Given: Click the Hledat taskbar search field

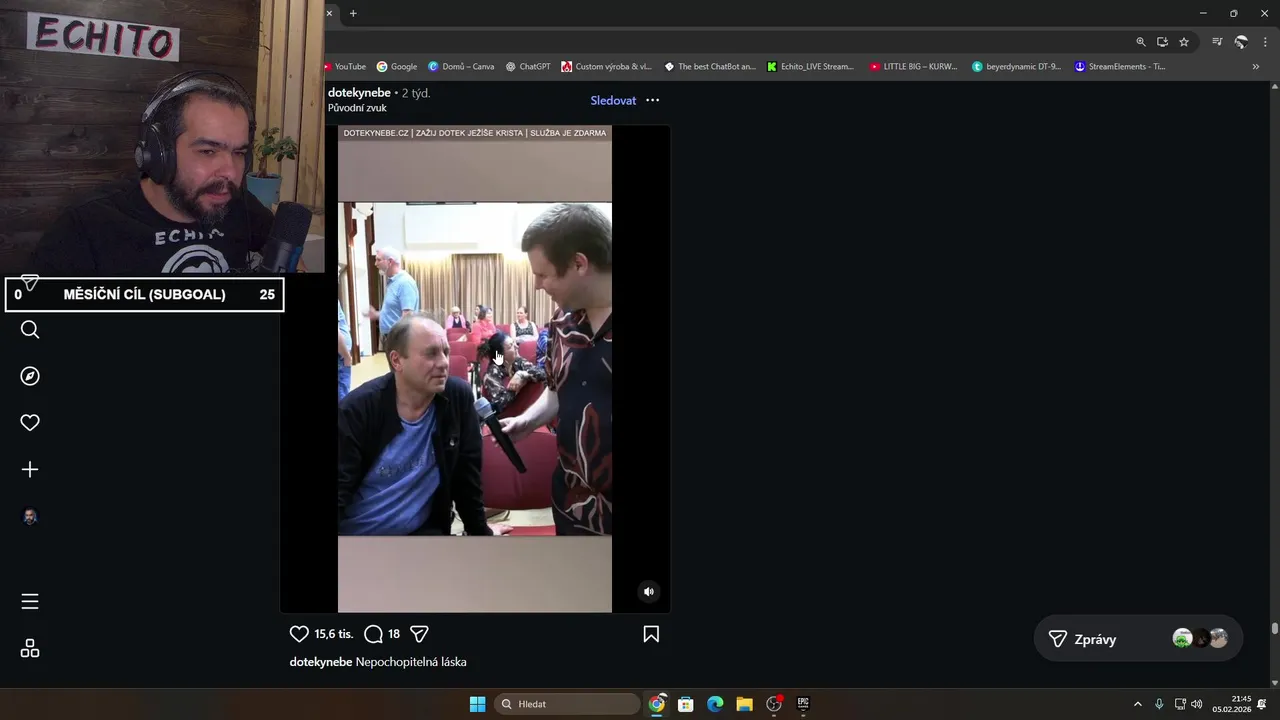Looking at the screenshot, I should coord(569,704).
